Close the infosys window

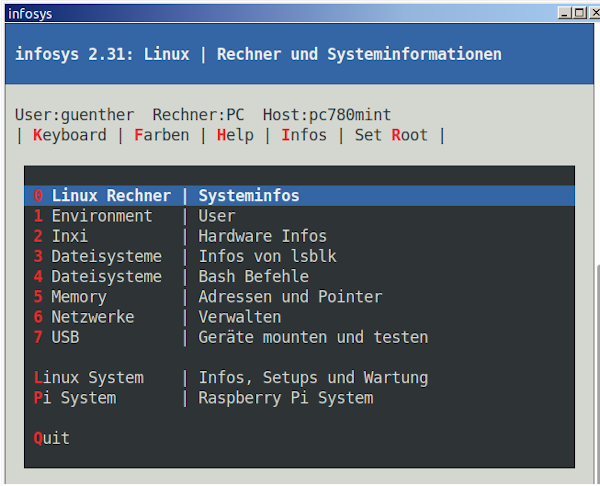[x=591, y=12]
